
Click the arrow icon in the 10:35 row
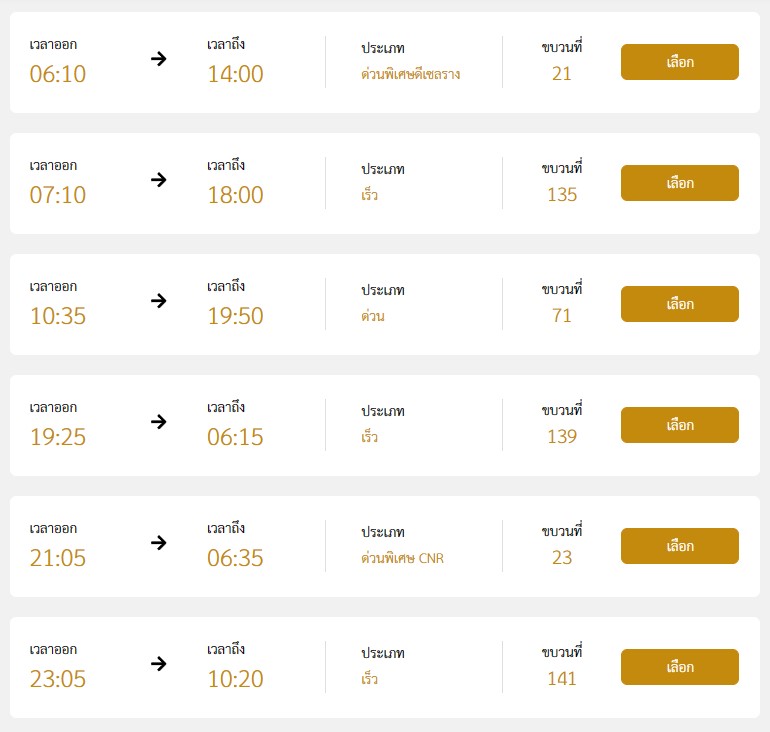click(x=159, y=301)
